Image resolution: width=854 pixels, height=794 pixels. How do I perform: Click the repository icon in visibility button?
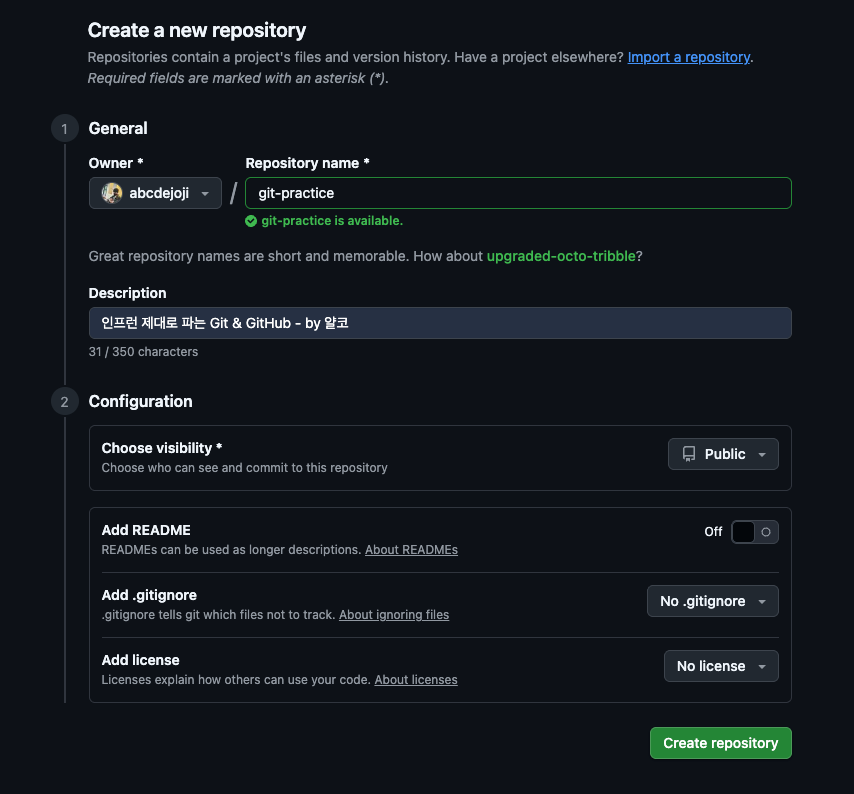pyautogui.click(x=689, y=454)
